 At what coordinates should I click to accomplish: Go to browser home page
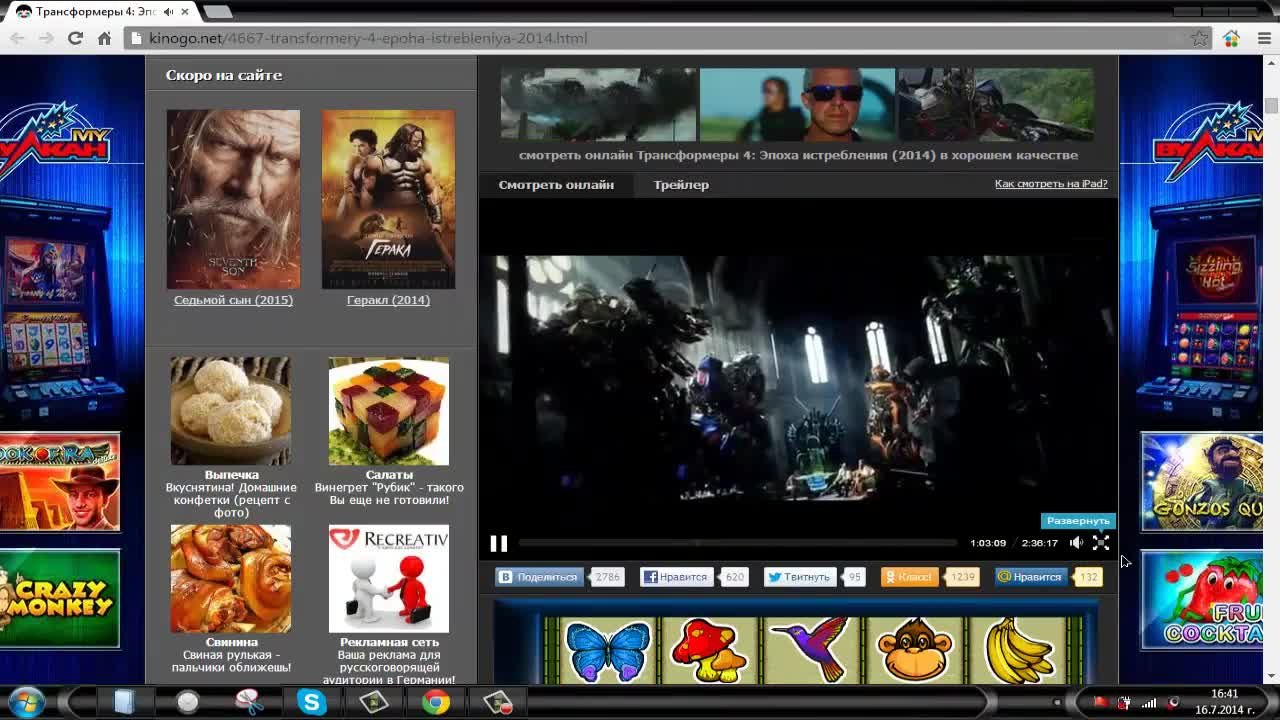(x=104, y=38)
